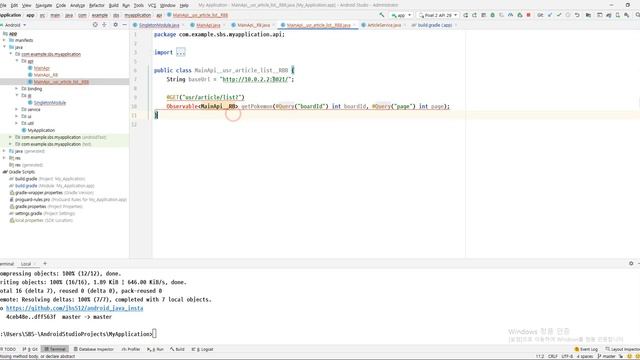Image resolution: width=640 pixels, height=360 pixels.
Task: Open the Database Inspector tool window
Action: [x=93, y=349]
